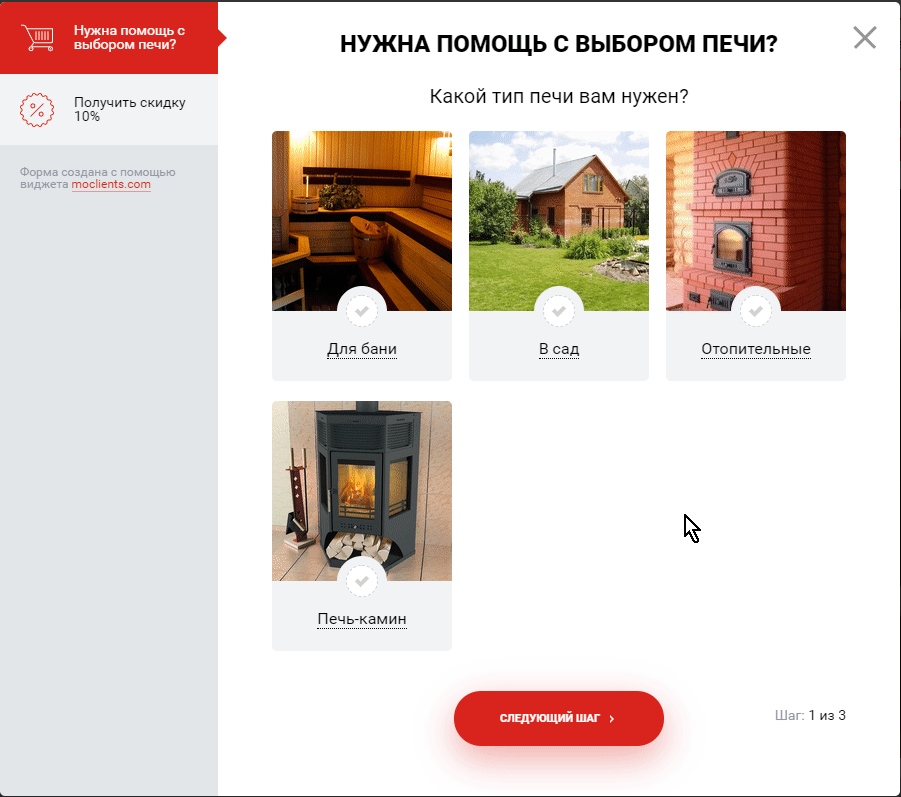901x797 pixels.
Task: Click the shopping cart icon in sidebar
Action: pos(38,37)
